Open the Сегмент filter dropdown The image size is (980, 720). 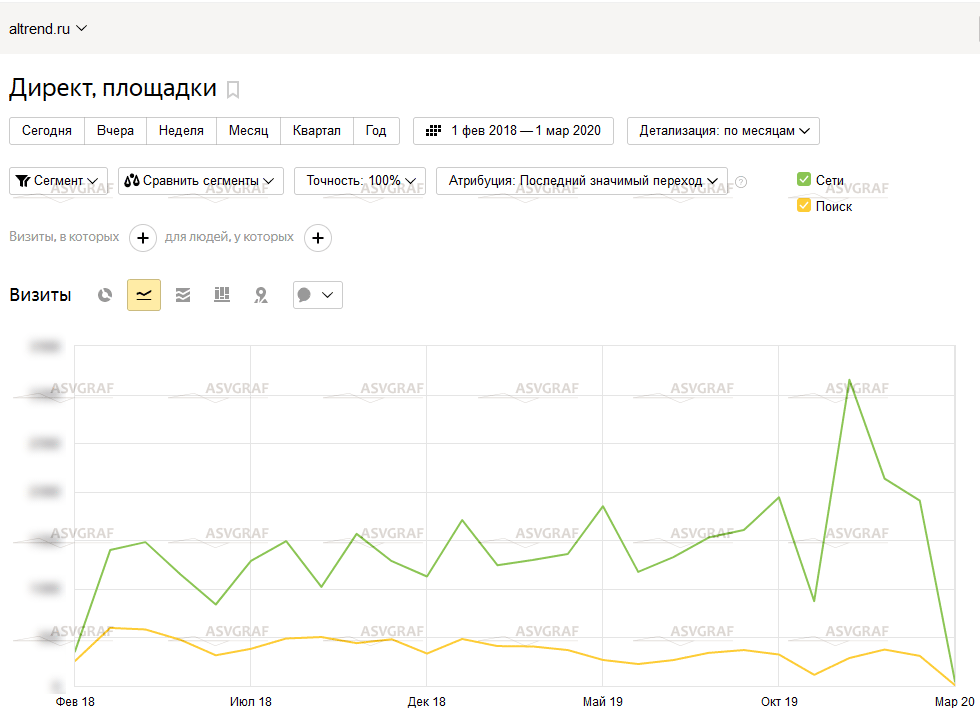pos(58,181)
